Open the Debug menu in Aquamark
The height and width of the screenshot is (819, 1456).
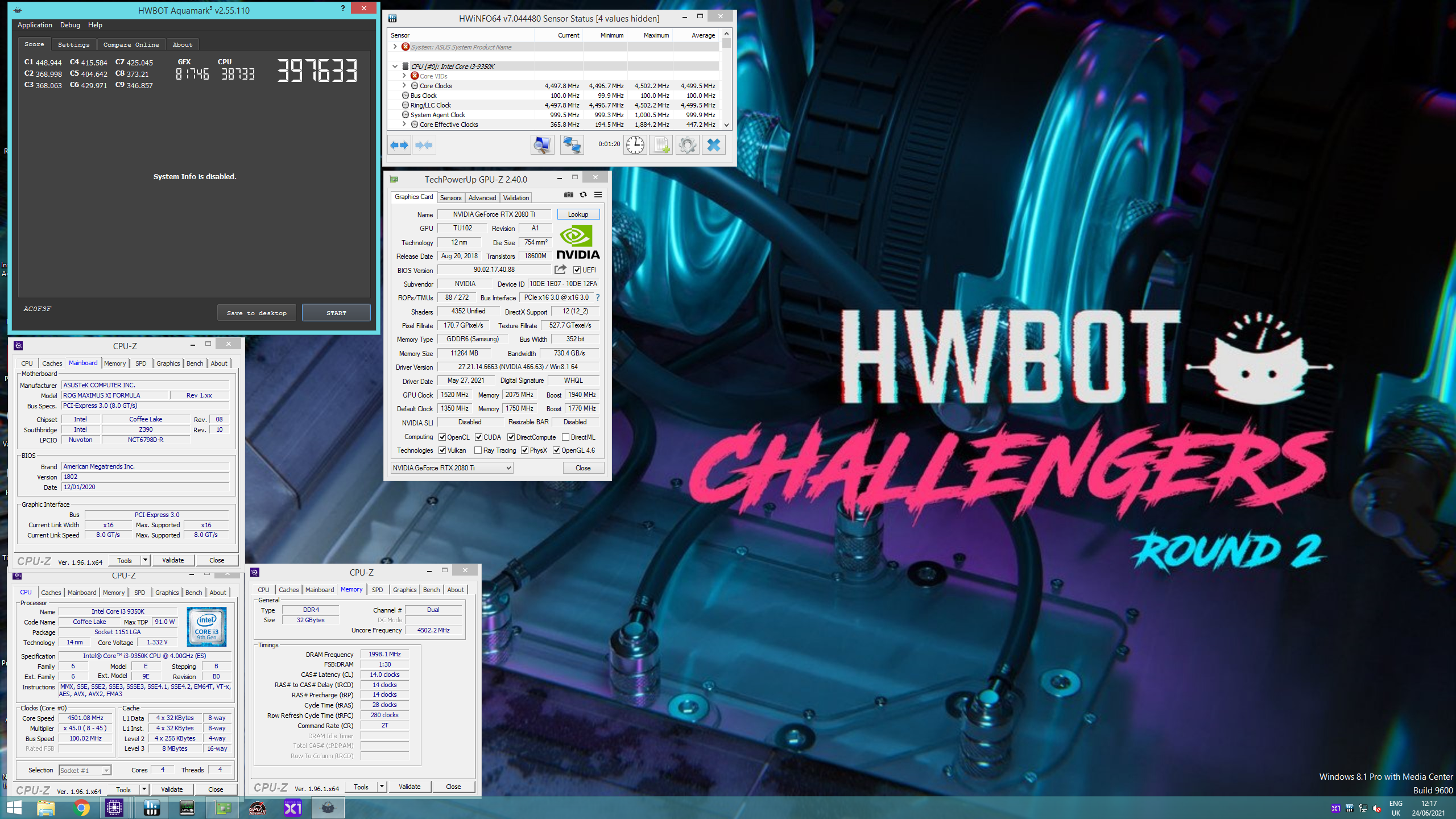point(70,25)
